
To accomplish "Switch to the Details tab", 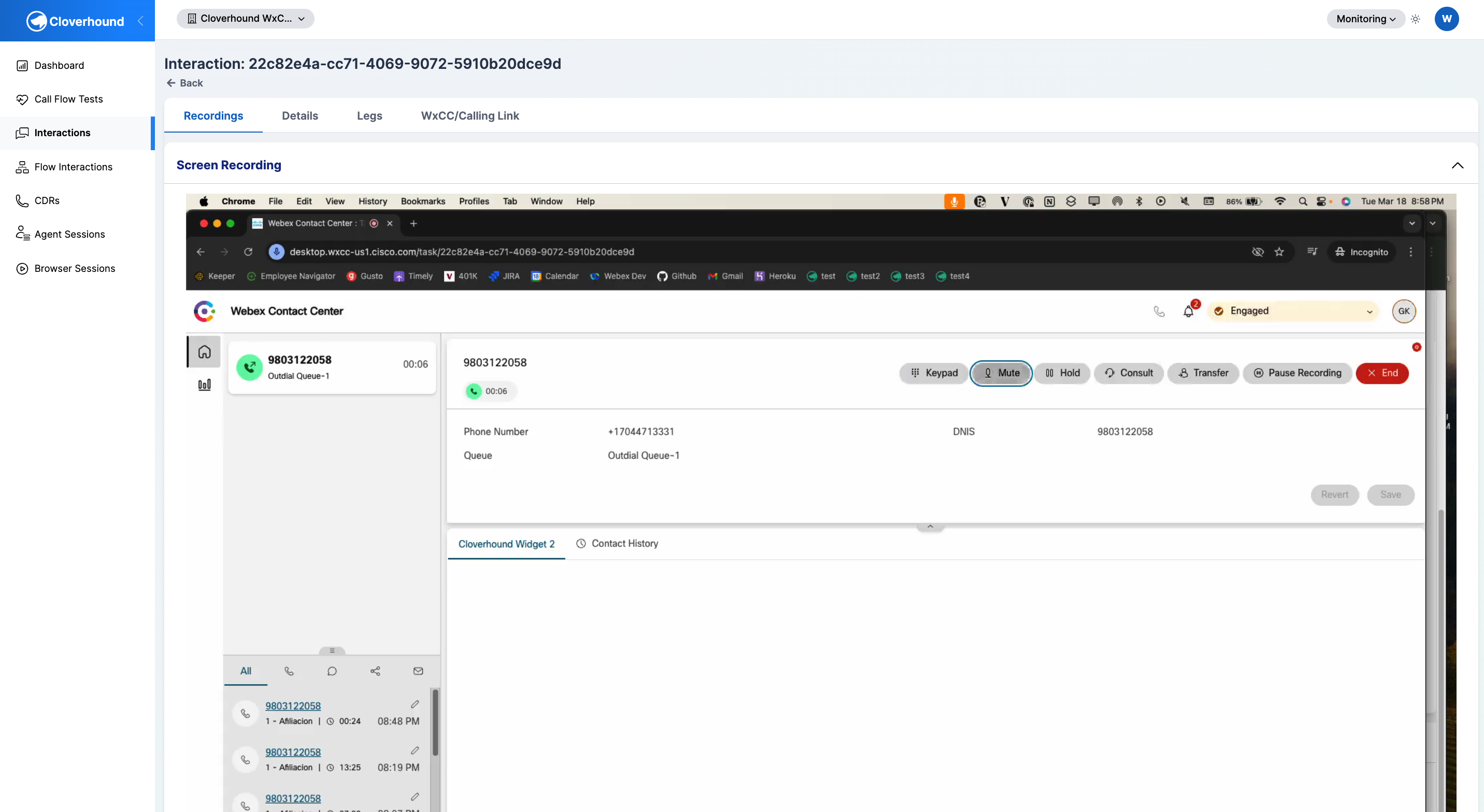I will [x=299, y=116].
